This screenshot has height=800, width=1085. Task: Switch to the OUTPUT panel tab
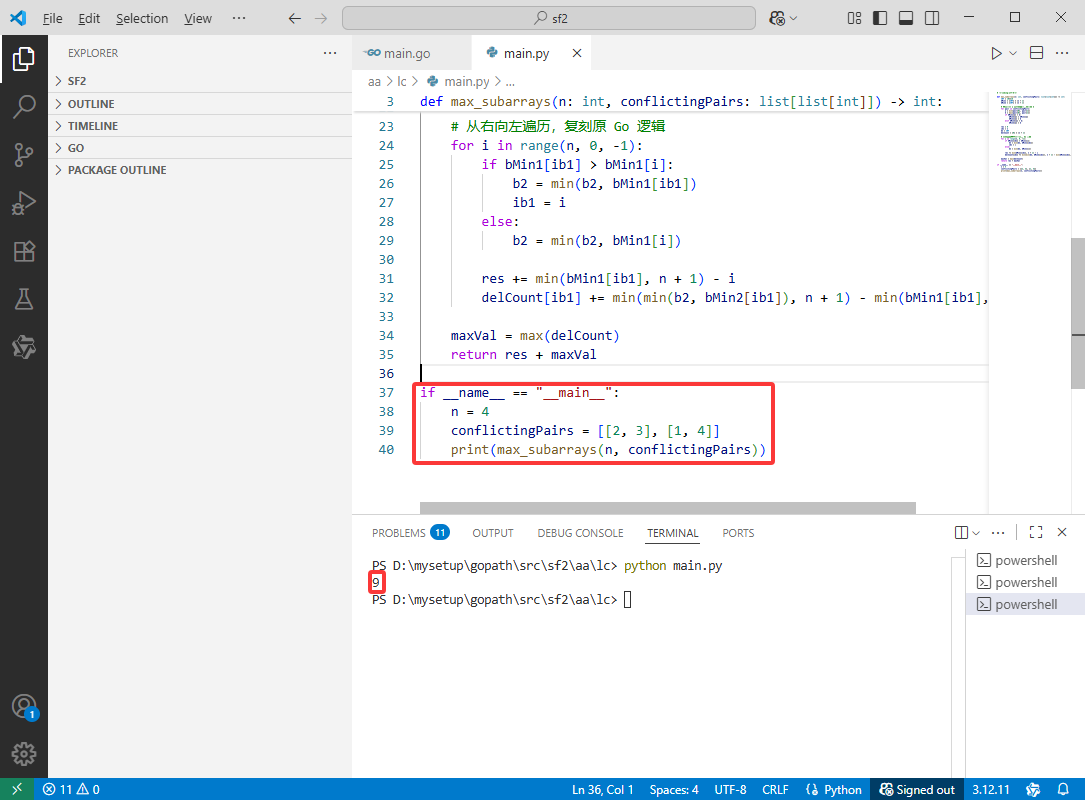click(493, 533)
